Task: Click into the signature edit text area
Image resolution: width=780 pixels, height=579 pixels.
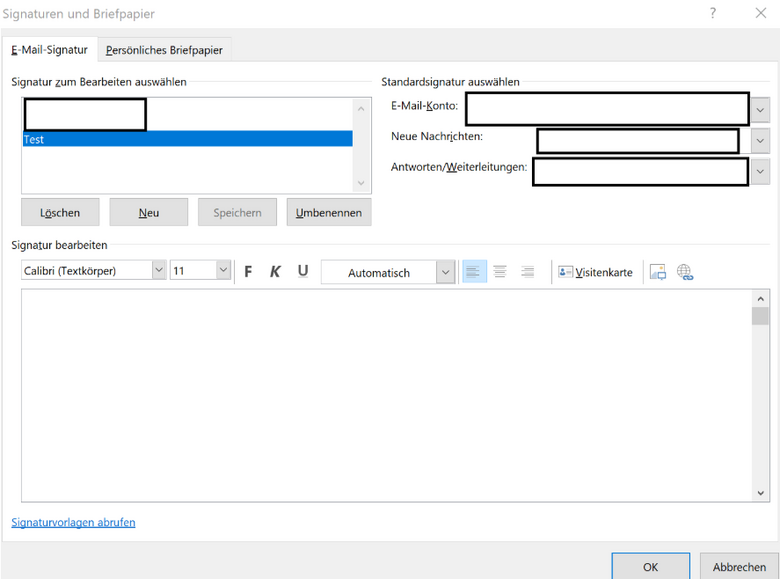Action: [387, 395]
